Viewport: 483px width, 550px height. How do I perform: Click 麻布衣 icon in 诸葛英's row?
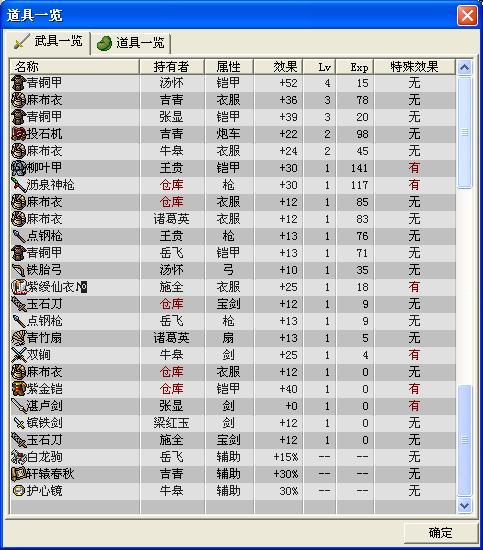click(x=19, y=219)
